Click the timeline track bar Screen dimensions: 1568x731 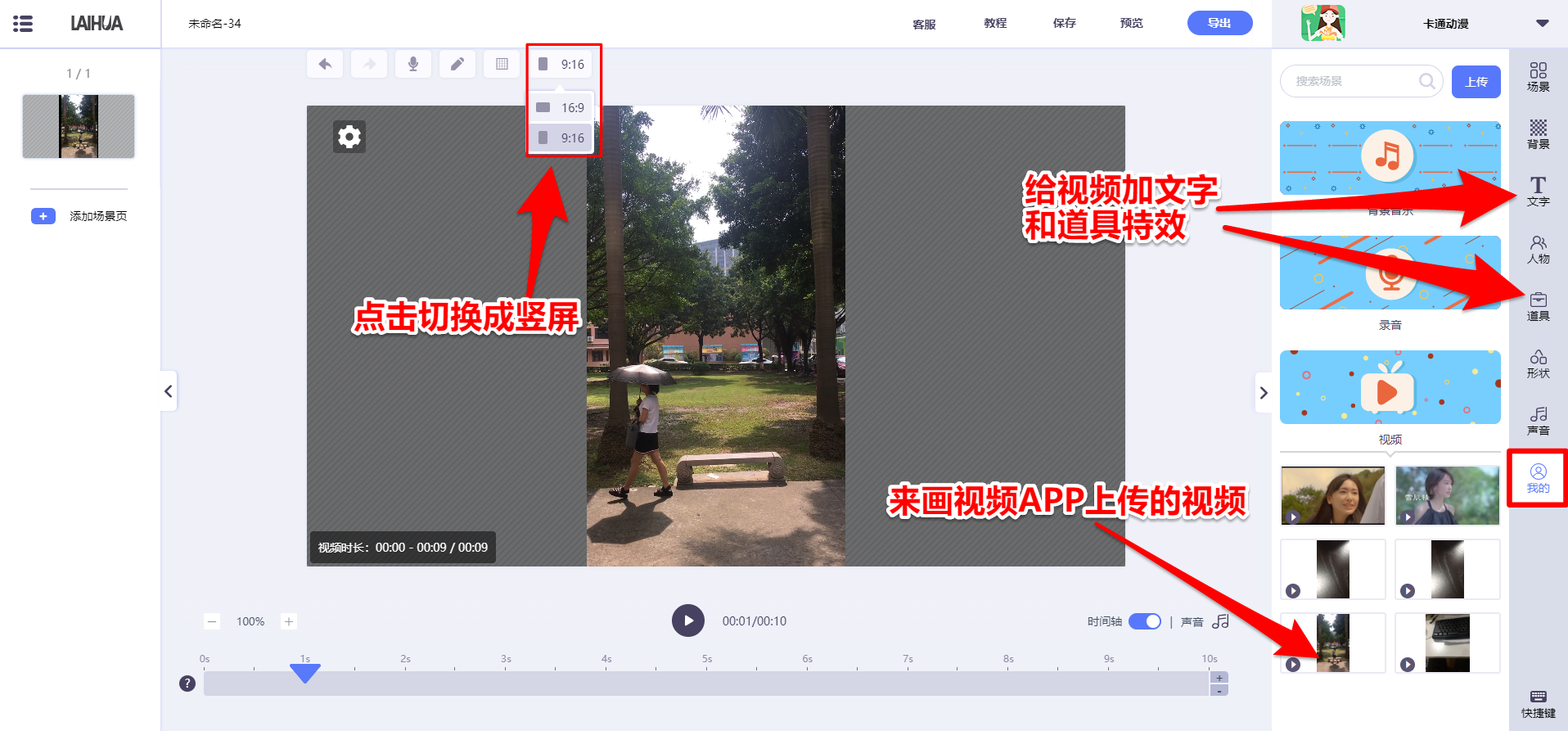706,684
